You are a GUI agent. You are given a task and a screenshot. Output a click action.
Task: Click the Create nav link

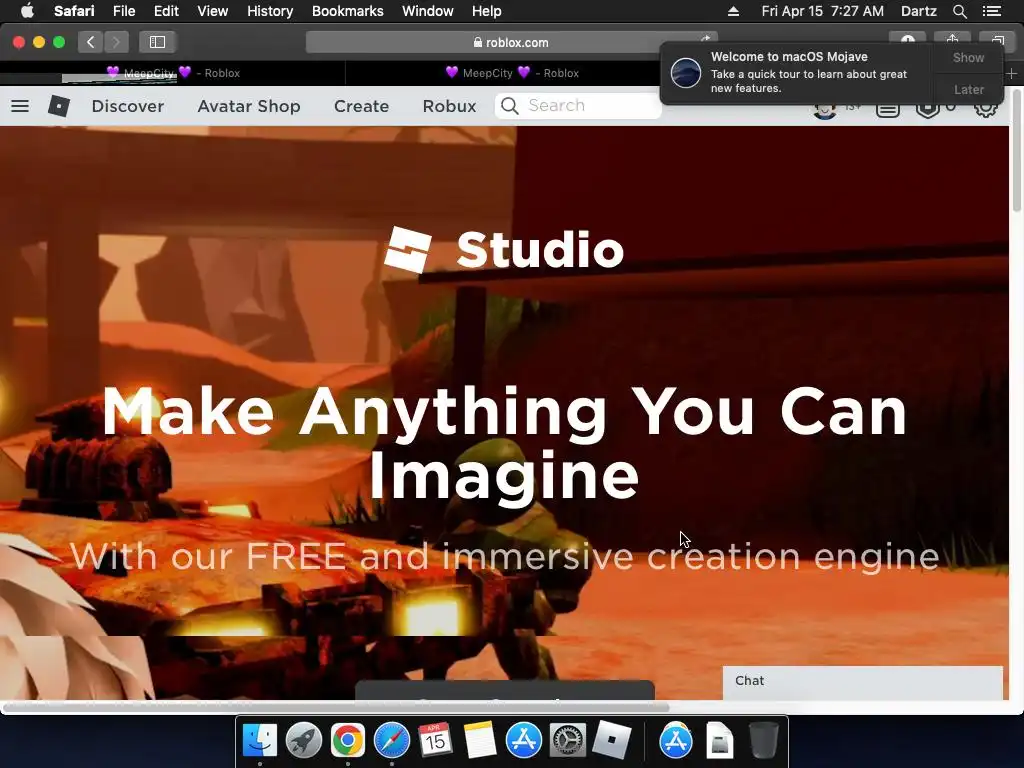tap(361, 106)
